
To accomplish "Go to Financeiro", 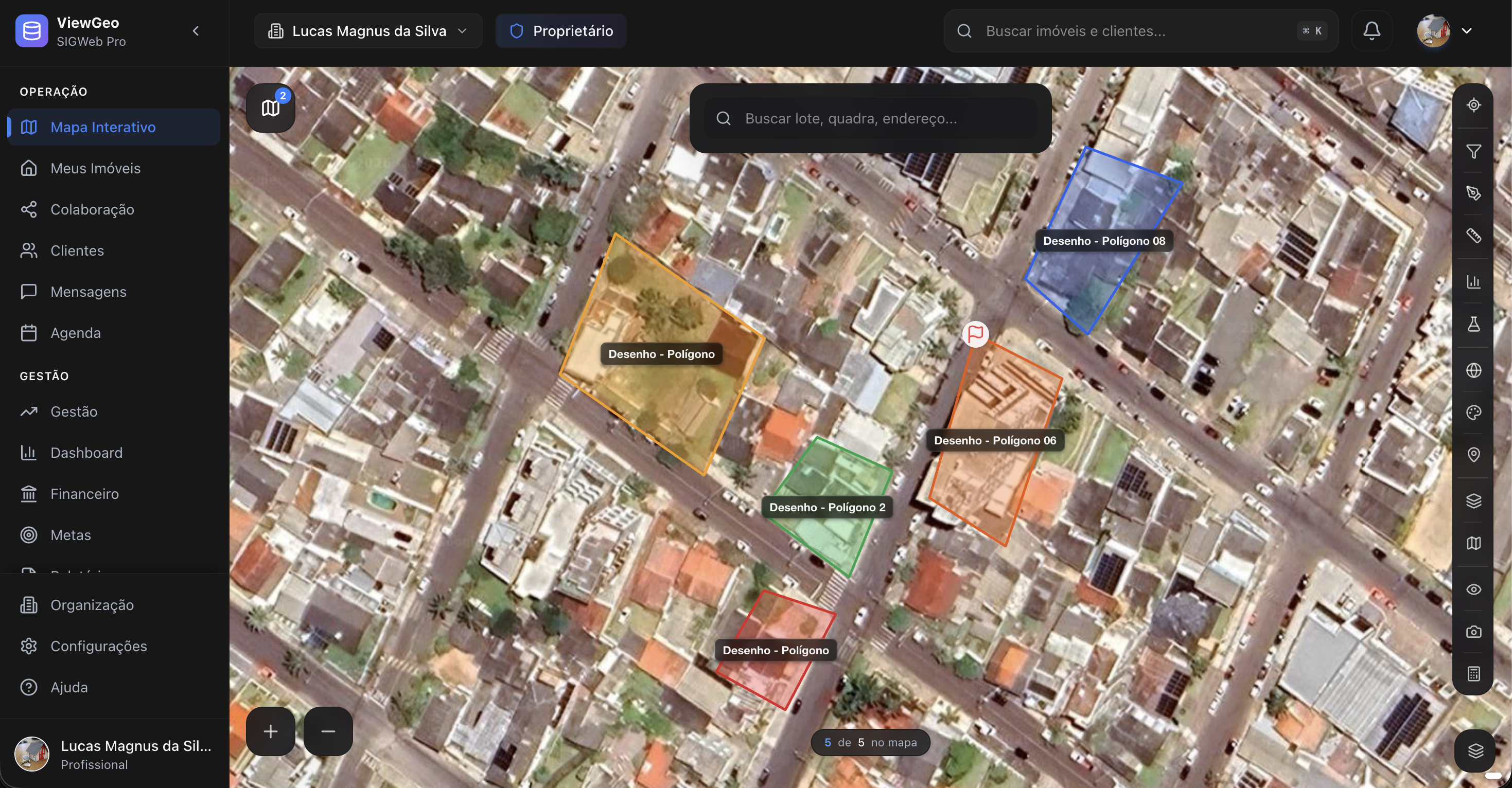I will [x=114, y=493].
